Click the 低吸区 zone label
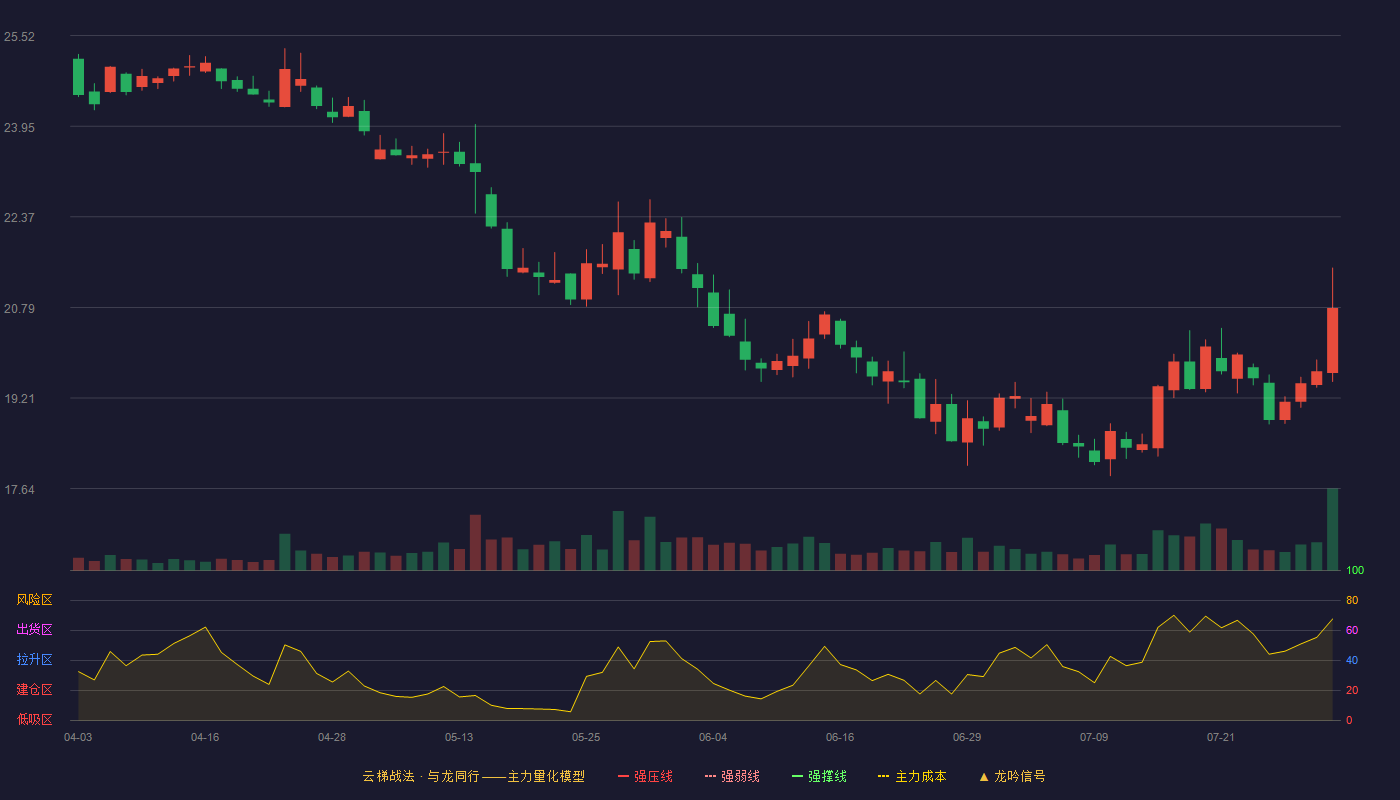Screen dimensions: 1400x800 tap(34, 720)
